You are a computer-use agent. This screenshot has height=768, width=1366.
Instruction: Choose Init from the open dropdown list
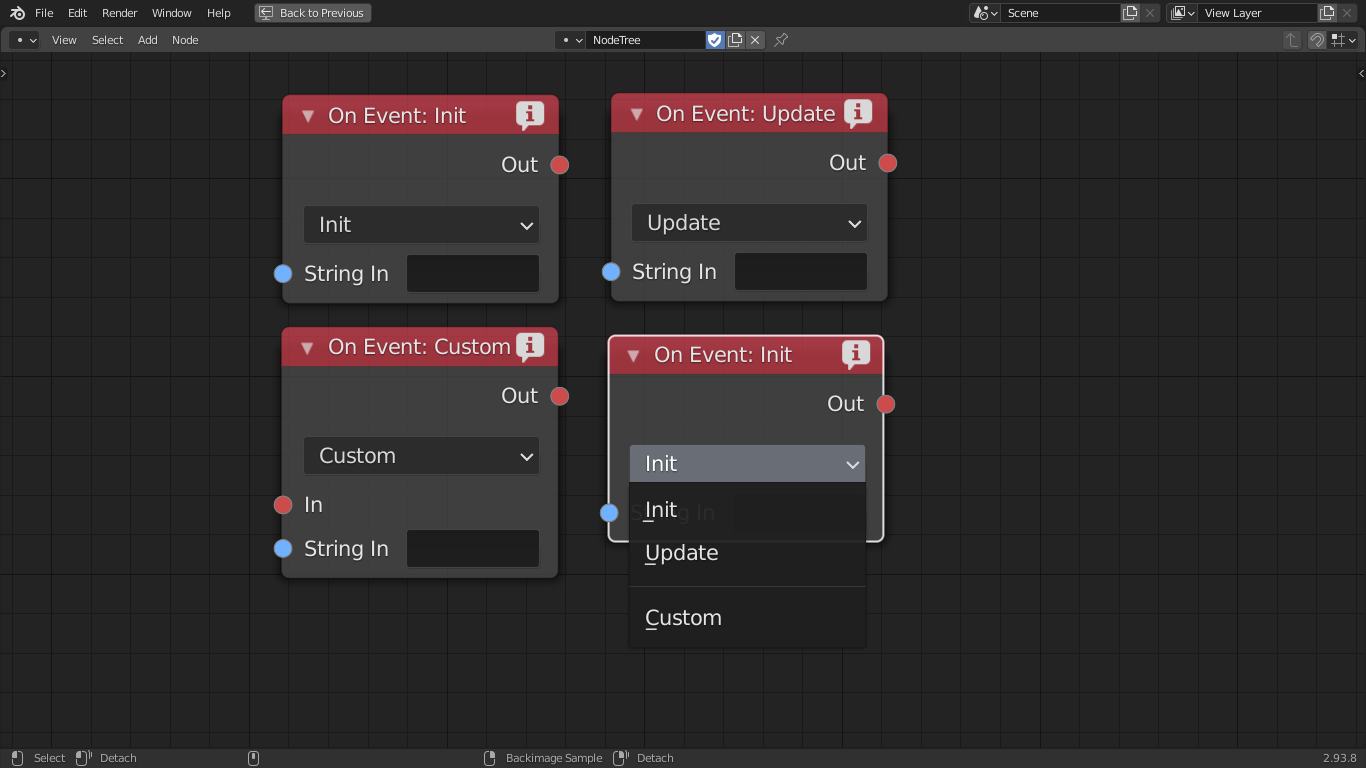tap(747, 510)
